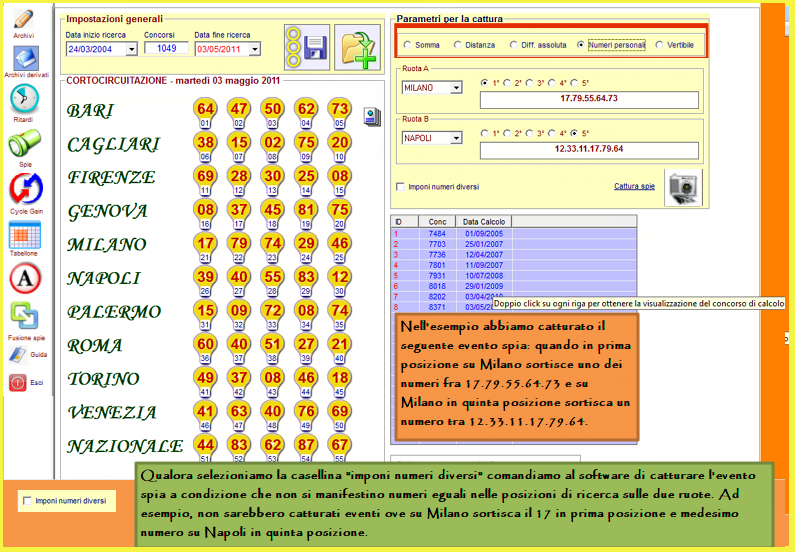
Task: Open the Cycle Gain tool
Action: coord(26,189)
